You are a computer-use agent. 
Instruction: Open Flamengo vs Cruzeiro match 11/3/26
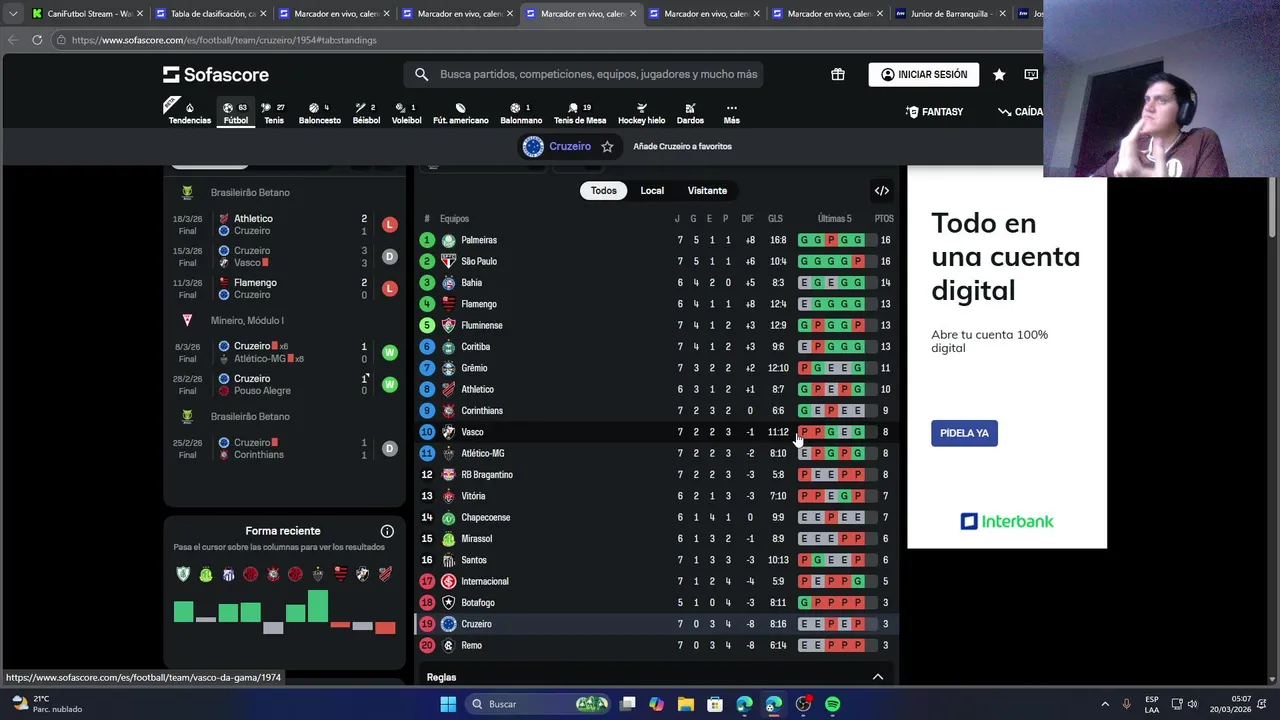click(285, 289)
